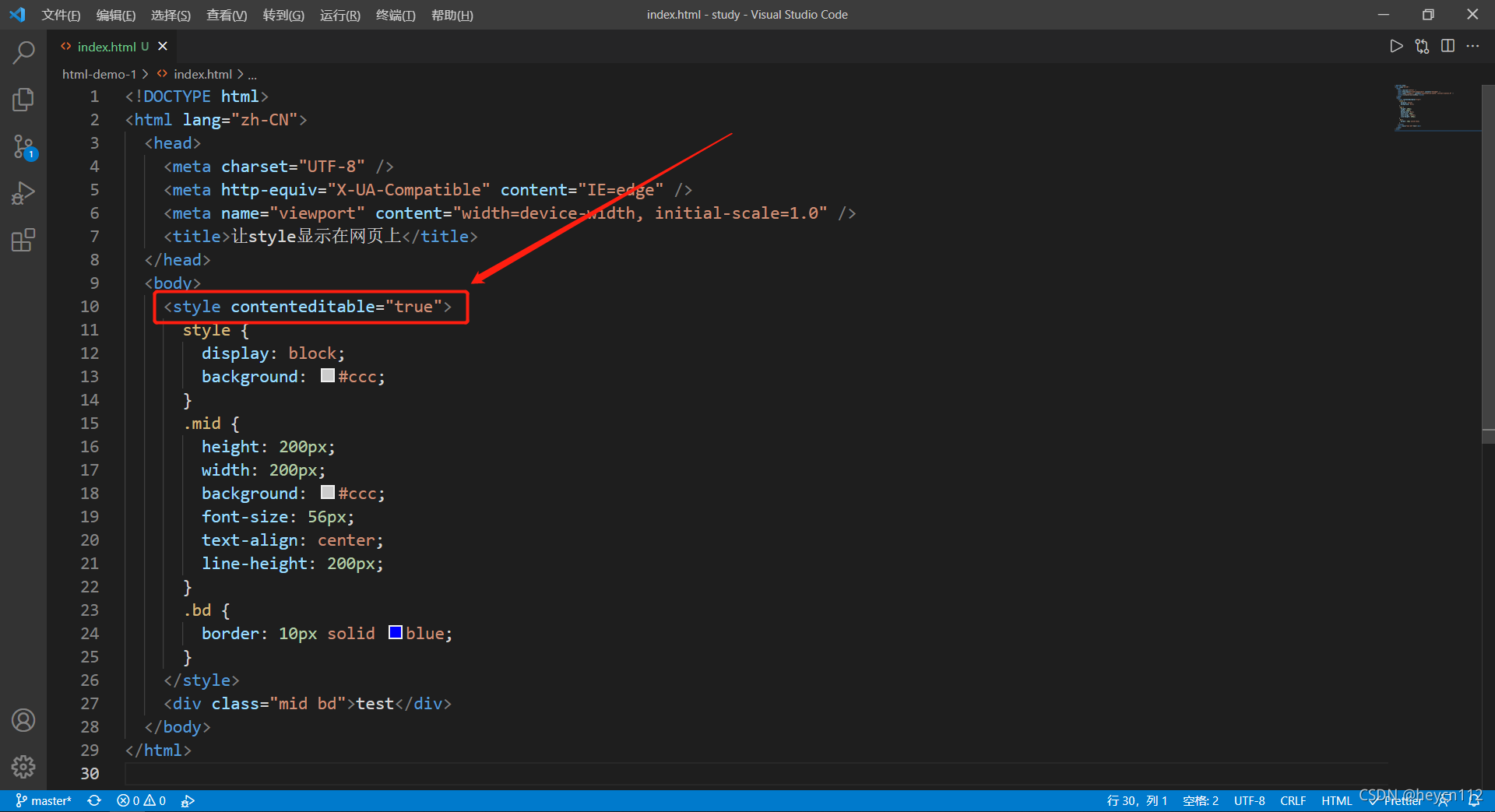Viewport: 1495px width, 812px height.
Task: Open the 帮助(H) menu
Action: coord(452,15)
